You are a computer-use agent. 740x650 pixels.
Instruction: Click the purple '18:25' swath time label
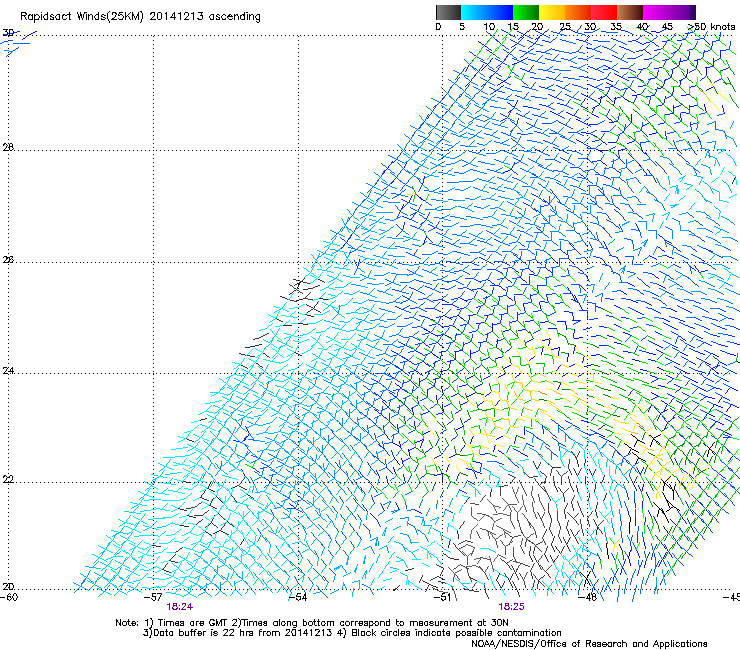coord(512,607)
